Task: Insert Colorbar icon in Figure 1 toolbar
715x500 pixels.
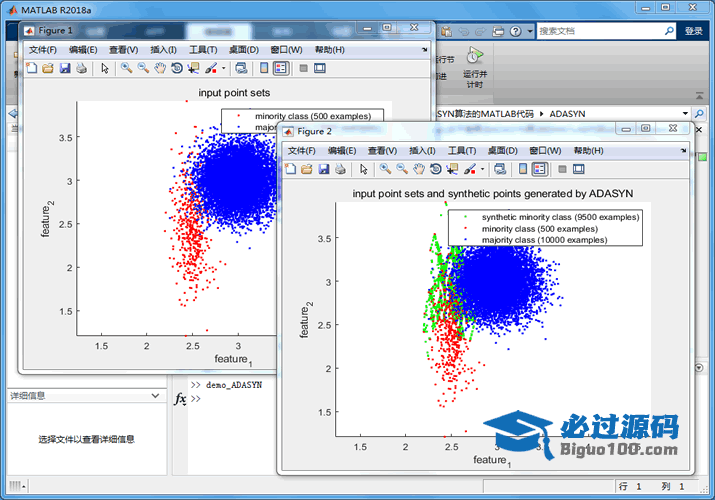Action: point(264,68)
